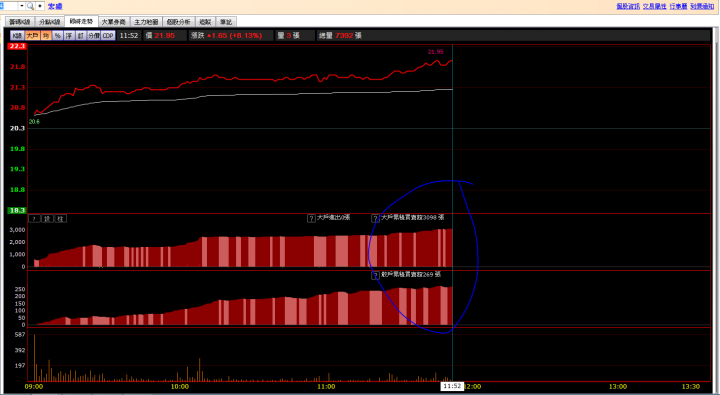Click the stock code input field
The width and height of the screenshot is (720, 395).
9,6
